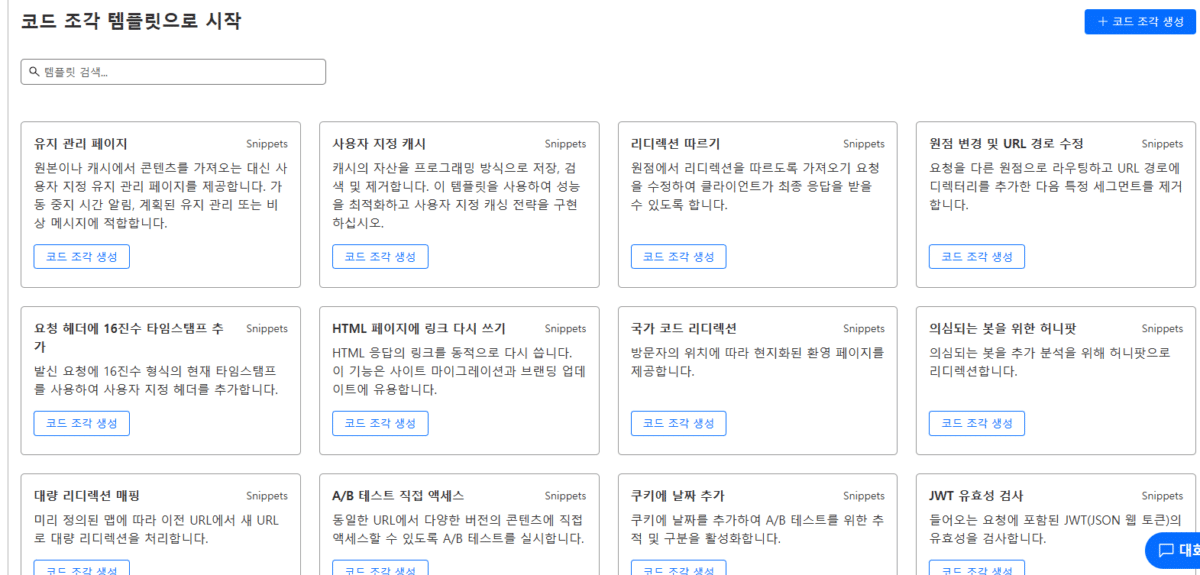Click the 템플릿 검색 search field

[173, 72]
